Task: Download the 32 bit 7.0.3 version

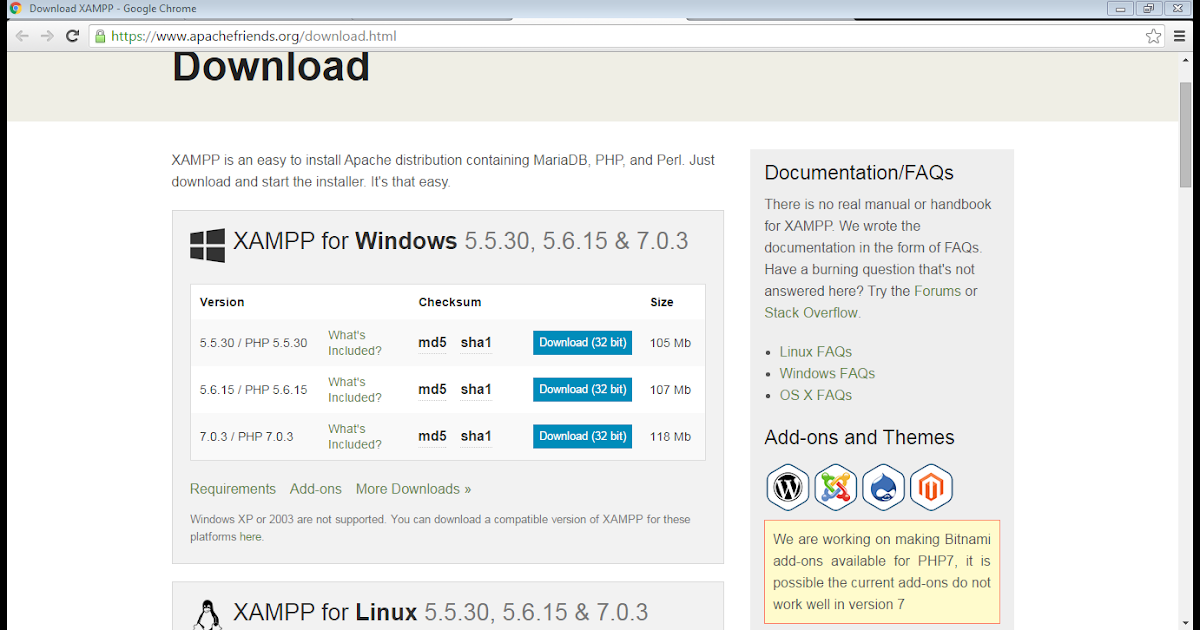Action: tap(582, 436)
